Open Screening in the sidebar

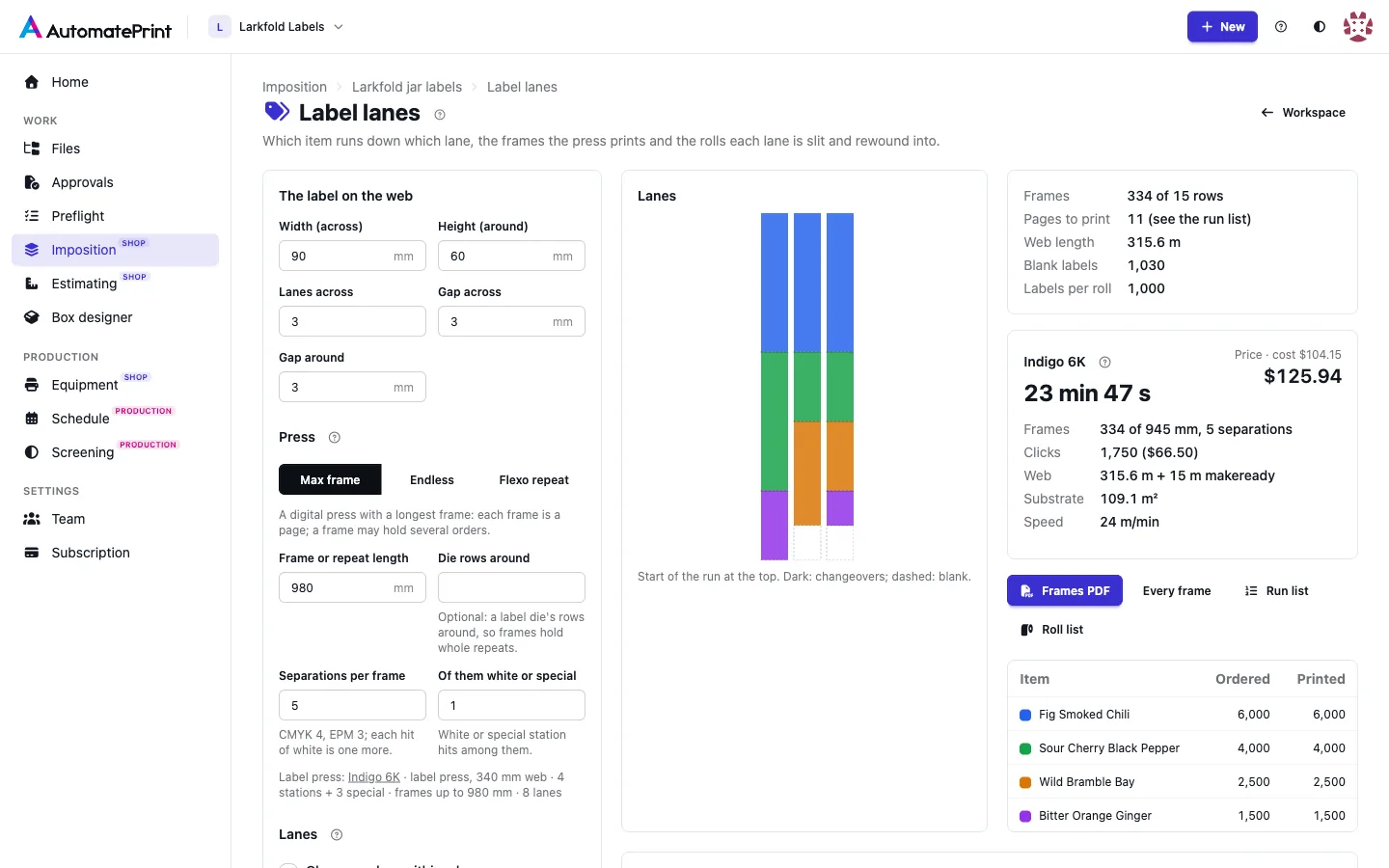click(115, 452)
